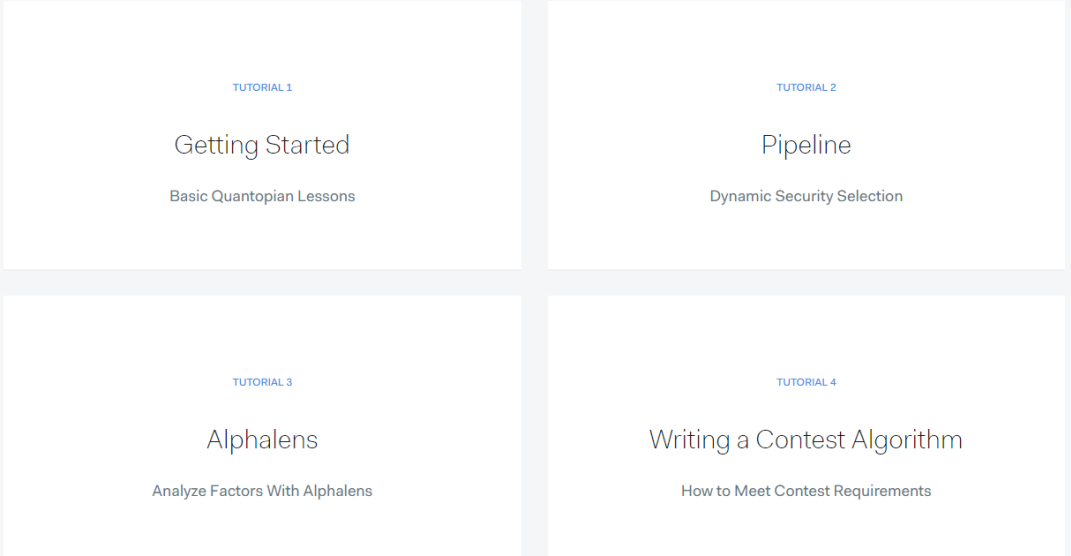Click the TUTORIAL 4 label
This screenshot has width=1071, height=556.
(x=806, y=382)
